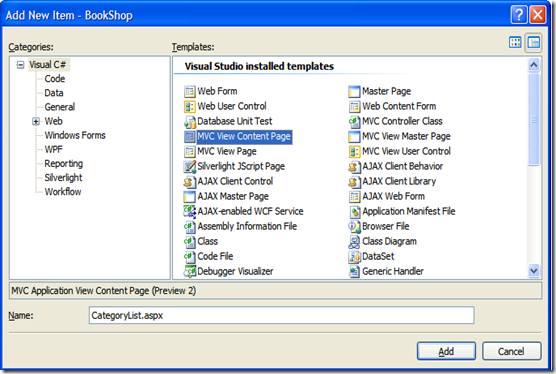Select the Generic Handler label

point(393,272)
